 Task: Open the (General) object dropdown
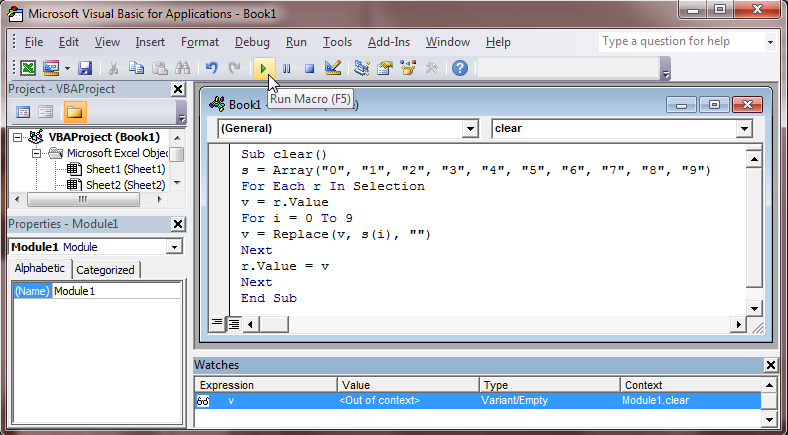[x=470, y=129]
